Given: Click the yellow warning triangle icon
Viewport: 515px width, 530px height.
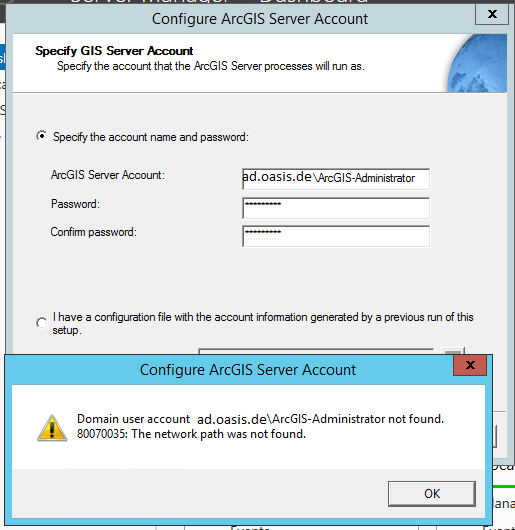Looking at the screenshot, I should 52,428.
